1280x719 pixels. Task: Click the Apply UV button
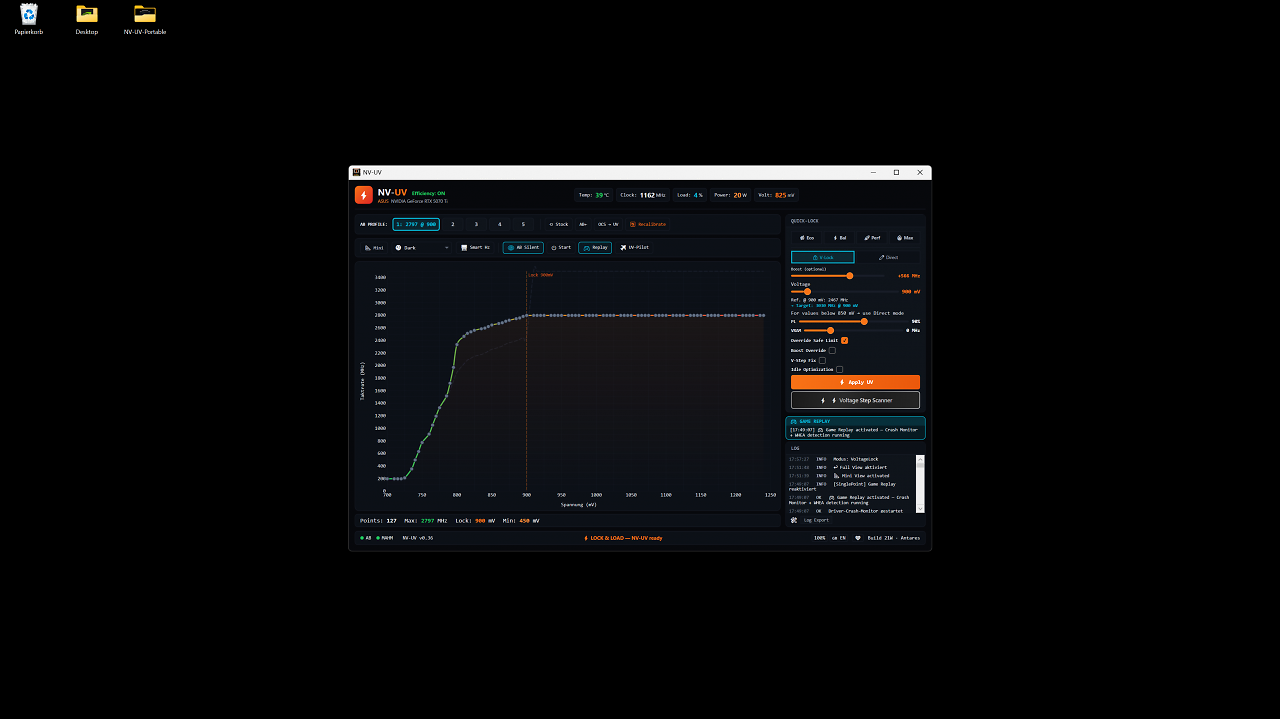(855, 382)
